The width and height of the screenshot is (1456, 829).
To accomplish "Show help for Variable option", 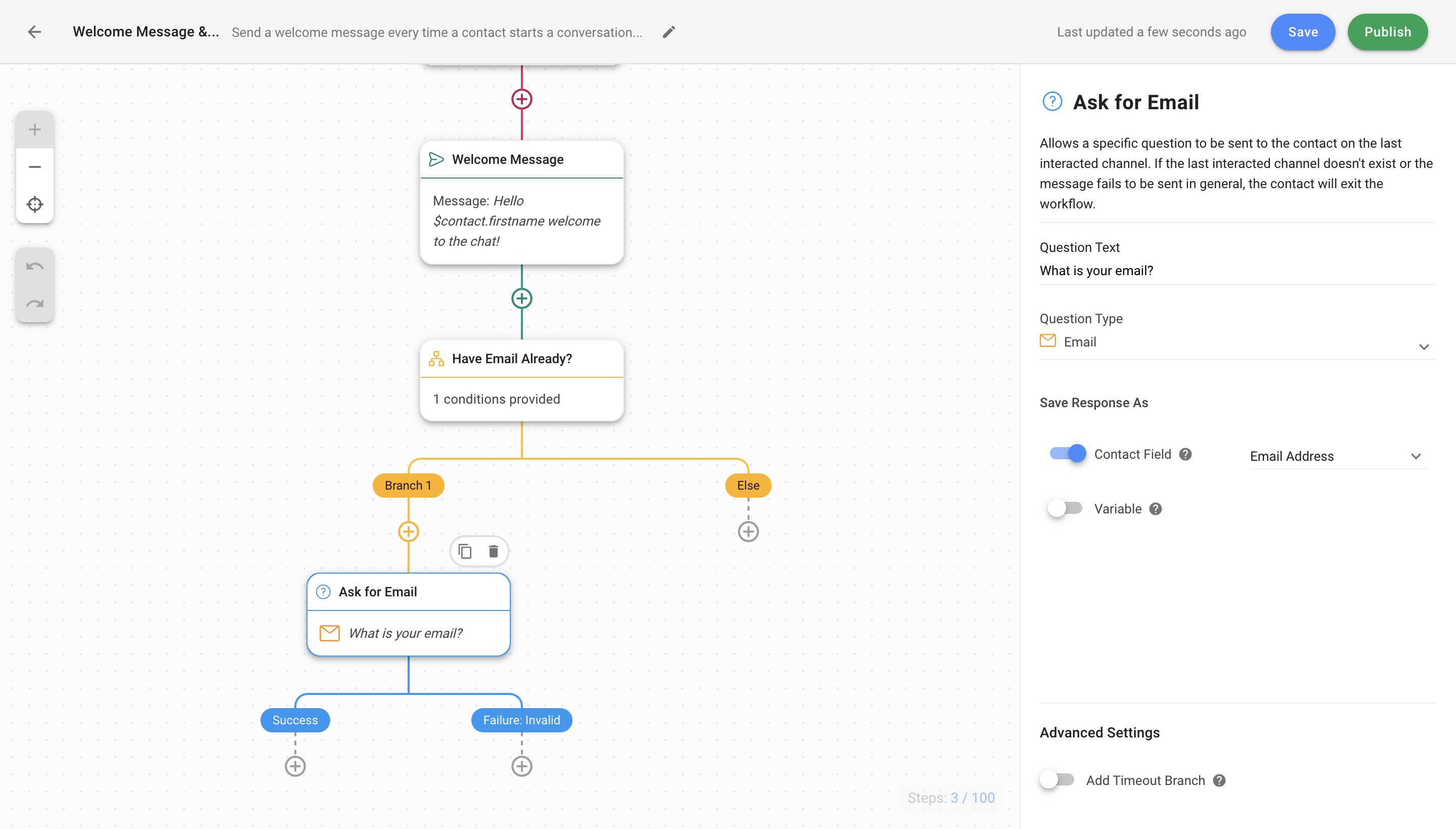I will click(1155, 509).
